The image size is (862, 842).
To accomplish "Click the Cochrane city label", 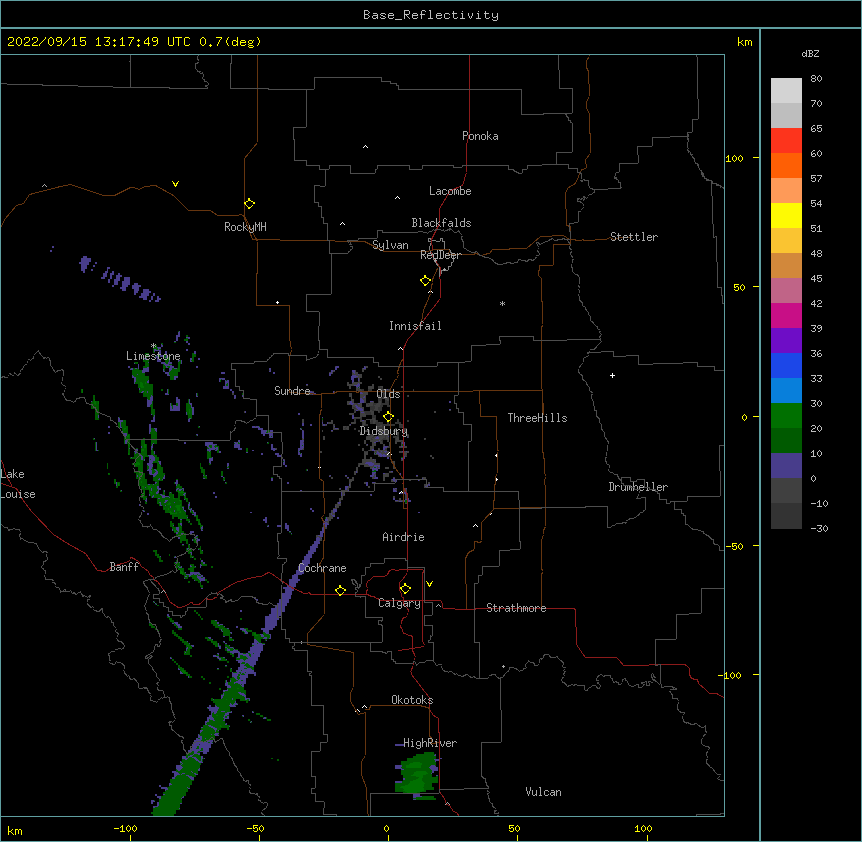I will click(322, 568).
